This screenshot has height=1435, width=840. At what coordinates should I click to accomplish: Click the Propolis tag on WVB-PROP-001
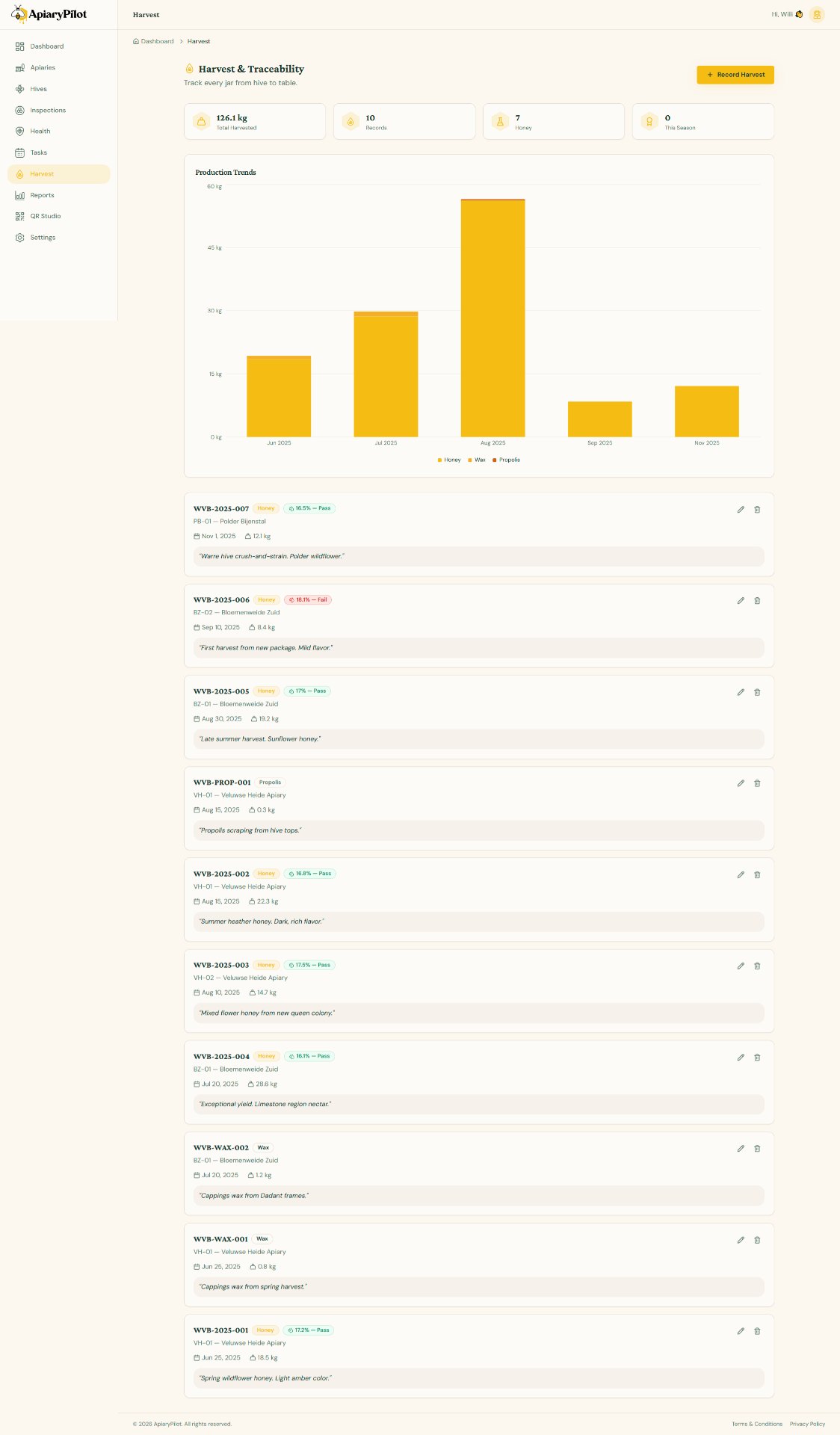click(270, 783)
